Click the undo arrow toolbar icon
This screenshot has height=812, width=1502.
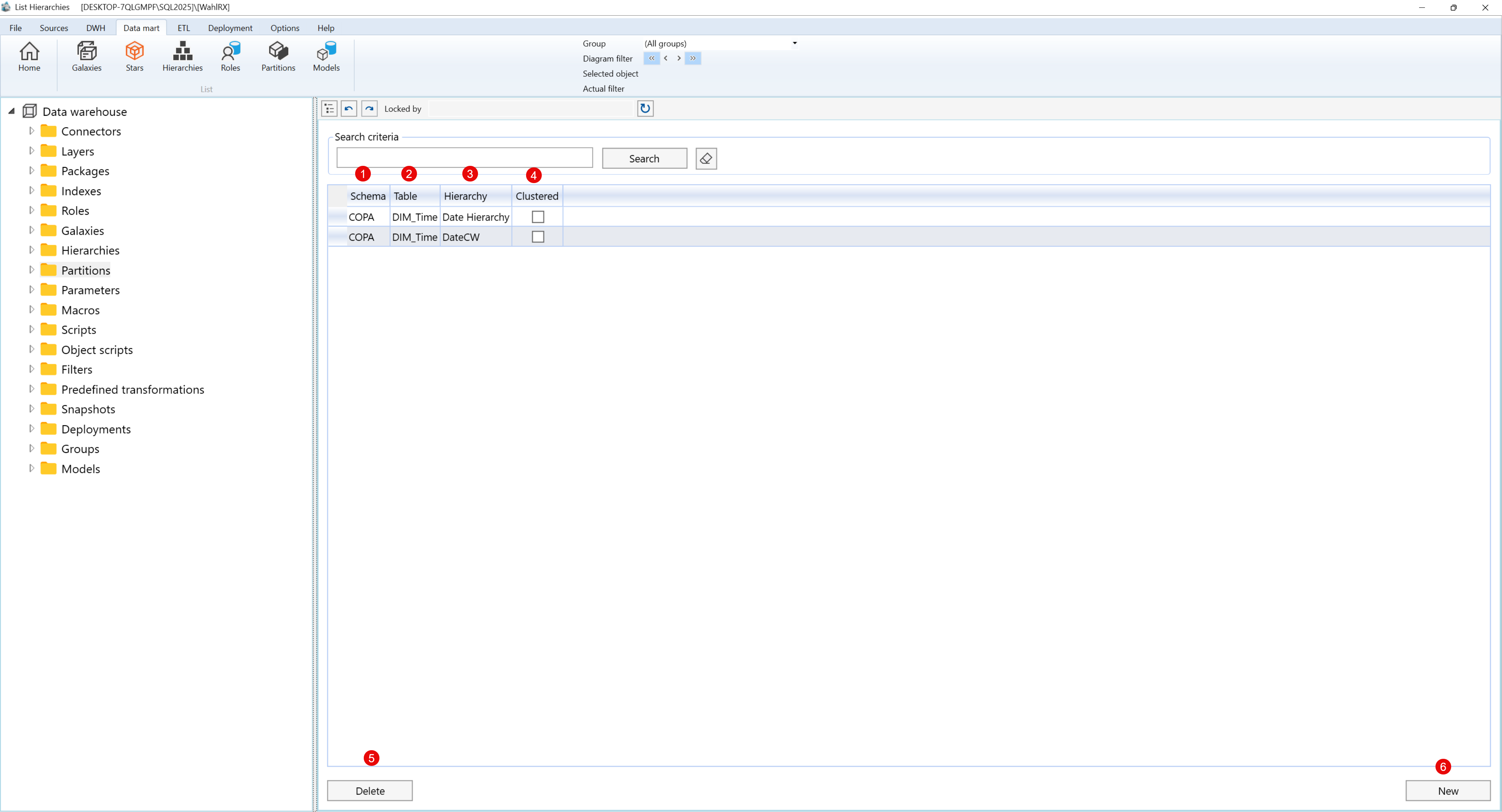click(x=349, y=108)
